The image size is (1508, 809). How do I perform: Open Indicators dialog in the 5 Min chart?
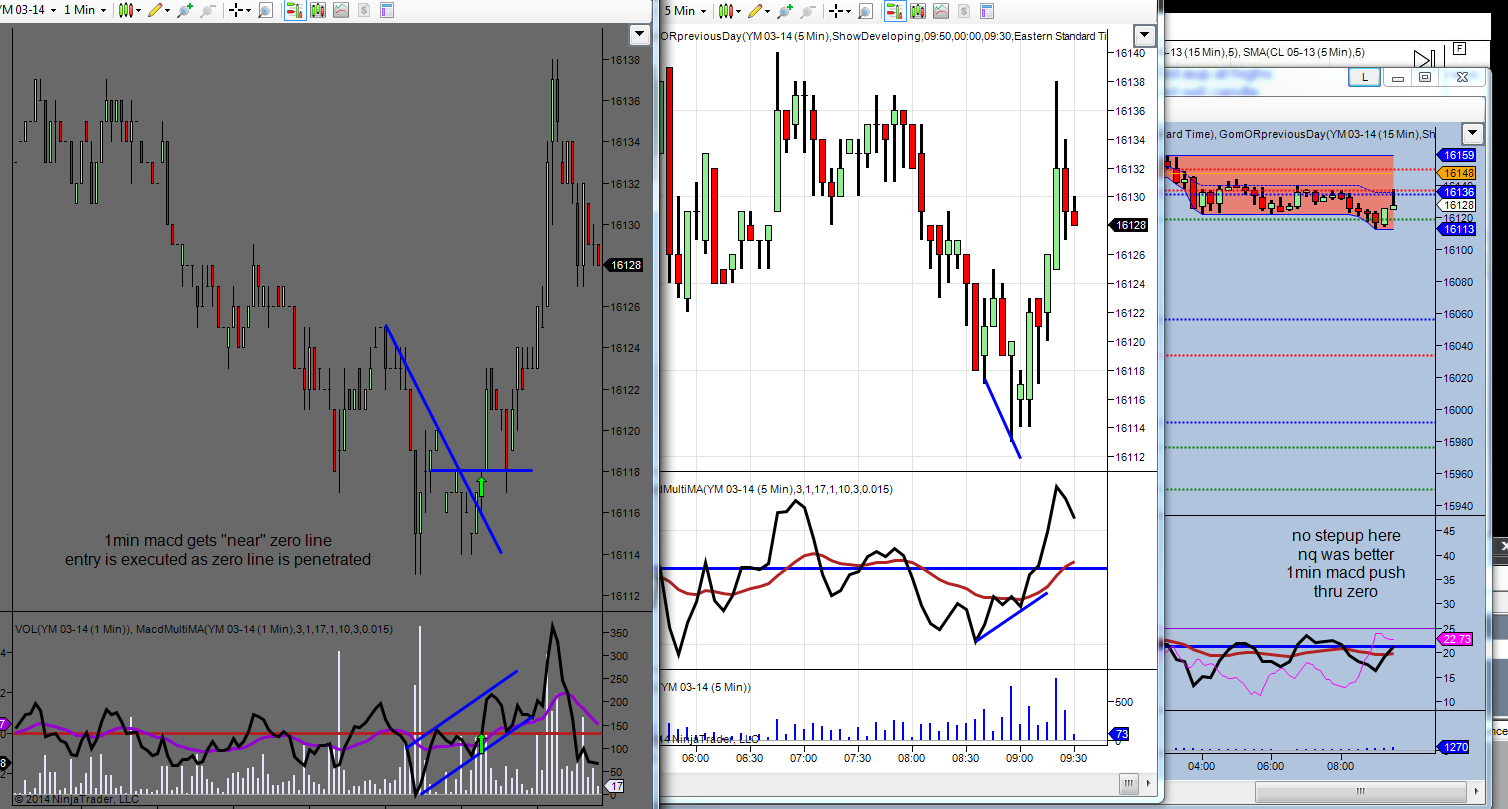click(x=941, y=10)
